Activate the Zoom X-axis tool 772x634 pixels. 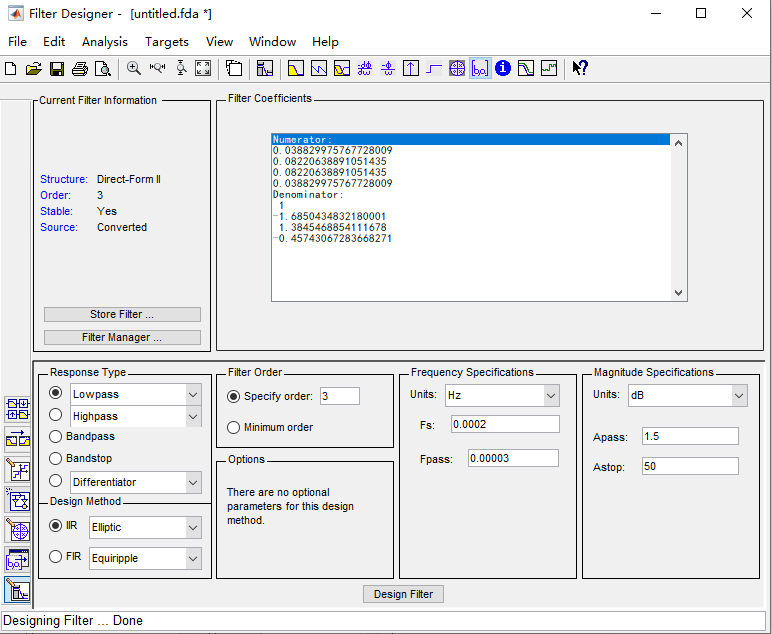click(x=158, y=68)
